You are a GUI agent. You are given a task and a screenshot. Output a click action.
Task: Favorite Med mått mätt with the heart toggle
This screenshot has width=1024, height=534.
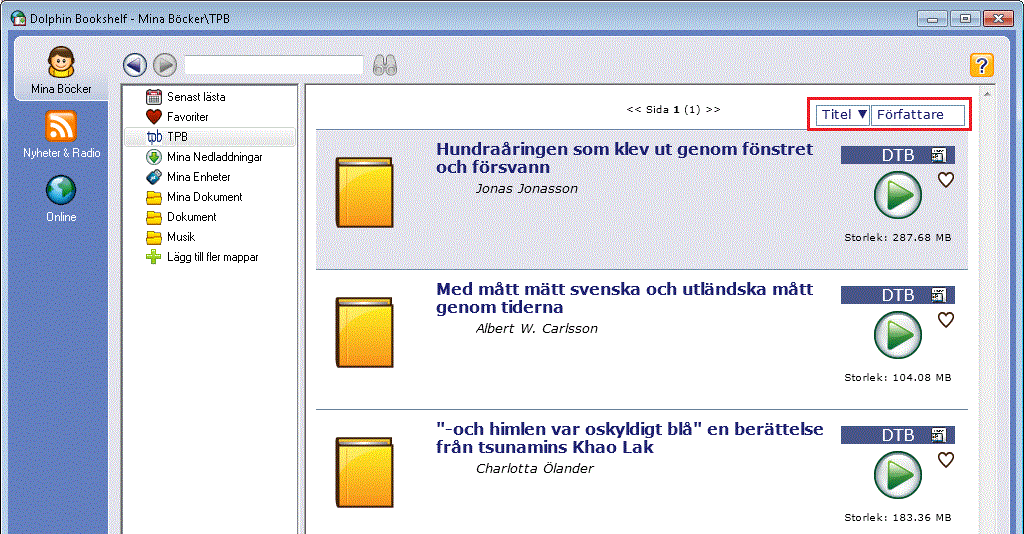[x=946, y=320]
